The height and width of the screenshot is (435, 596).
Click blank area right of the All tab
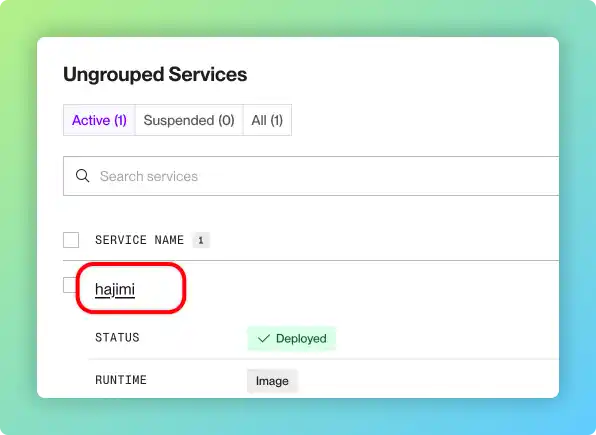point(418,120)
